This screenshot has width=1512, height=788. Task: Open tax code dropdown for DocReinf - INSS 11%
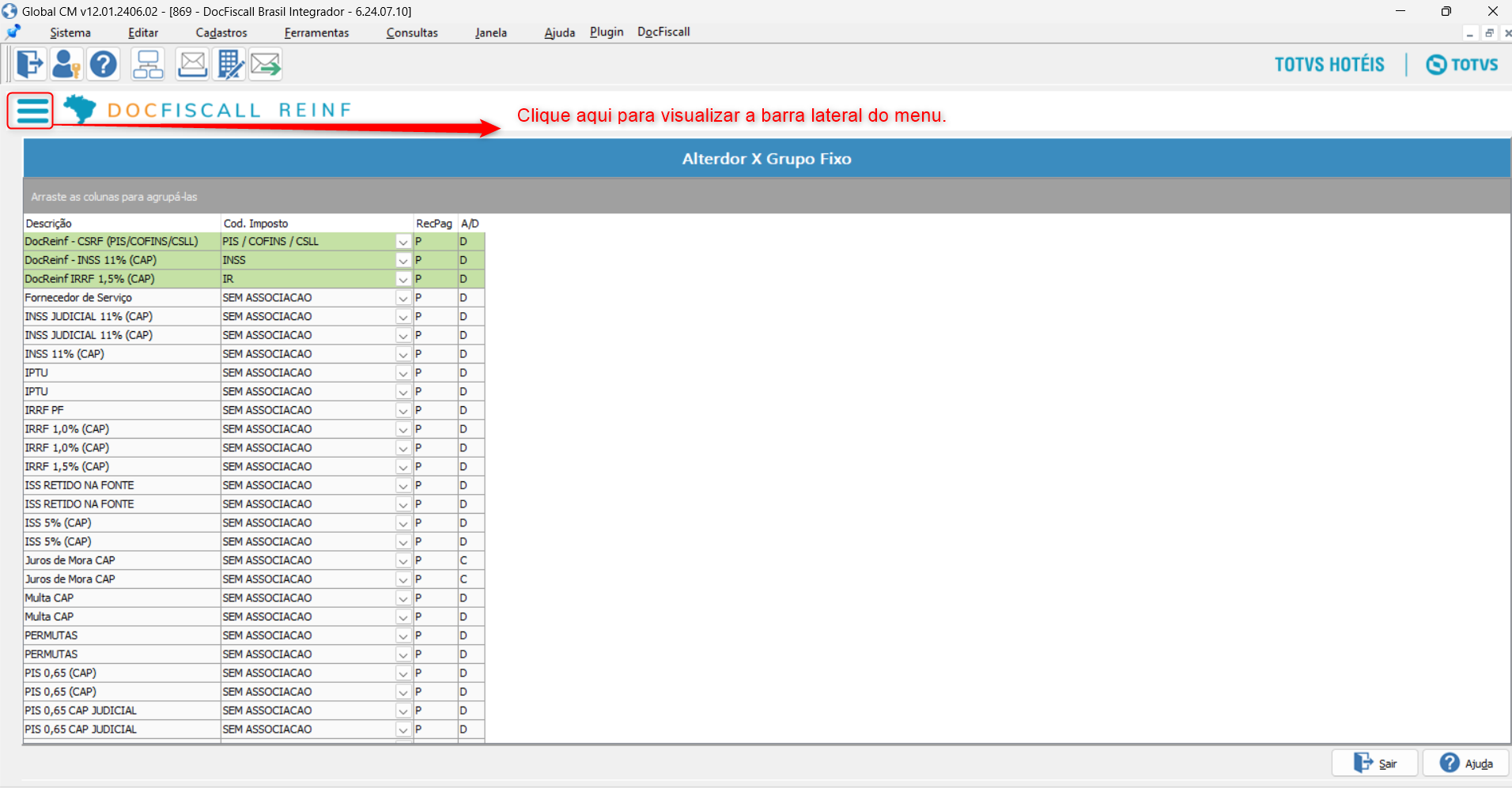403,261
